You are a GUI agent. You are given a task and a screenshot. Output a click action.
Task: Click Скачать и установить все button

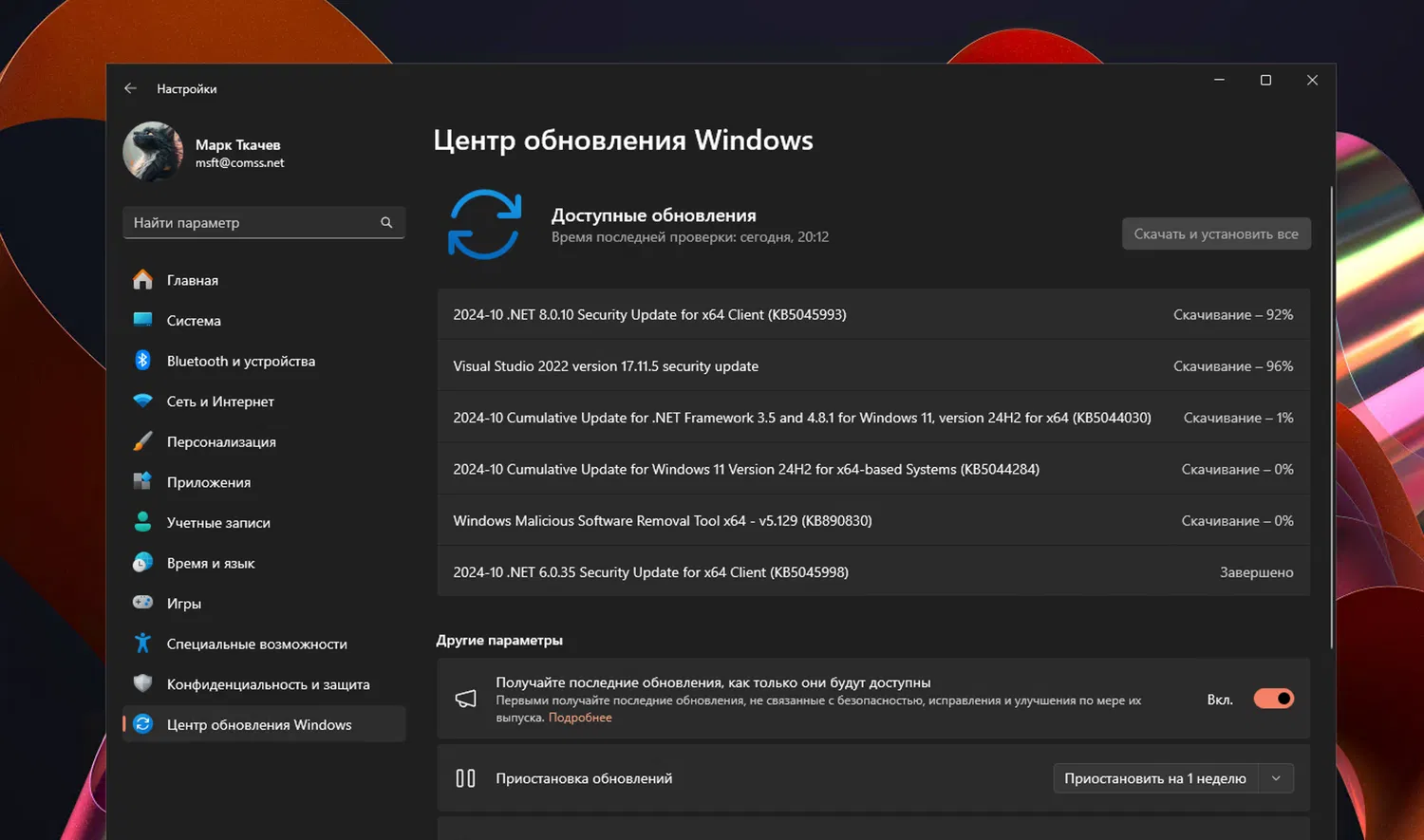click(1215, 233)
